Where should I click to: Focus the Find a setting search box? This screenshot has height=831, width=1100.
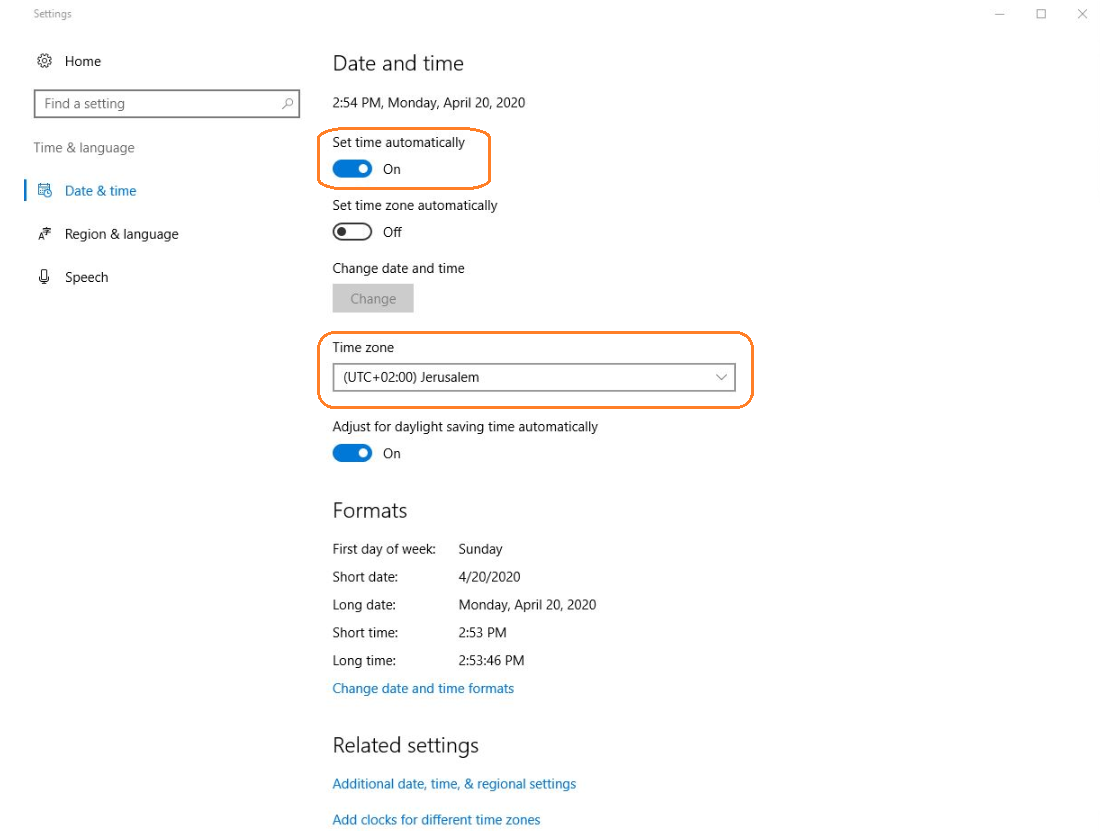click(x=167, y=104)
